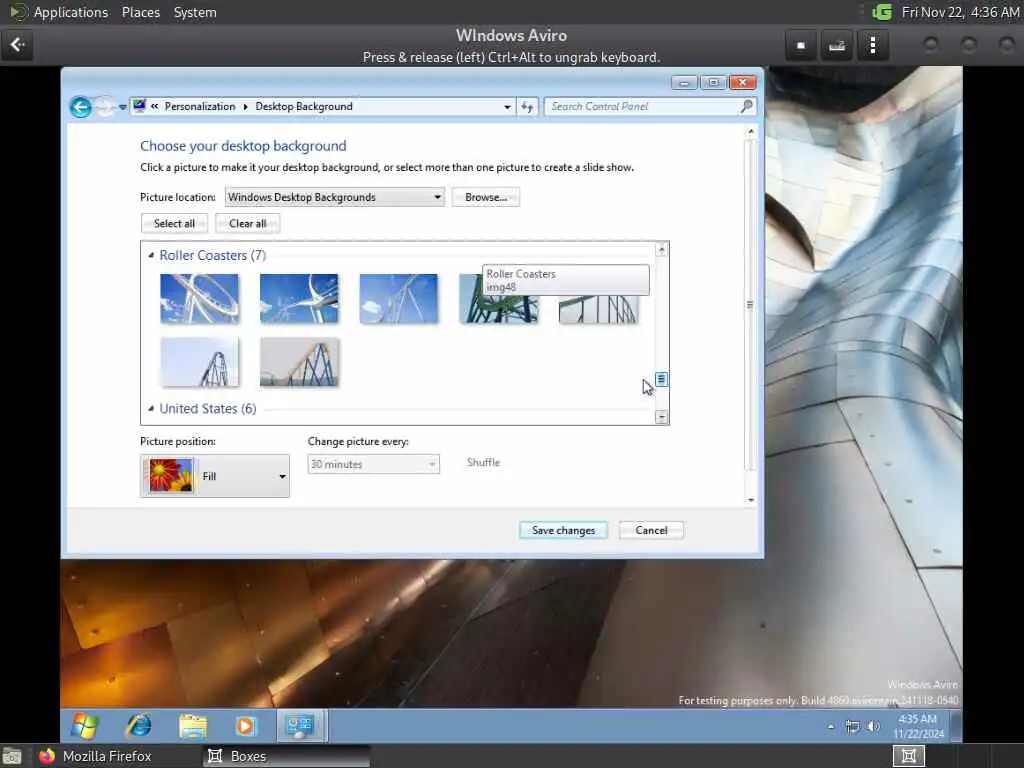Select the third roller coaster wallpaper
This screenshot has width=1024, height=768.
pyautogui.click(x=398, y=298)
